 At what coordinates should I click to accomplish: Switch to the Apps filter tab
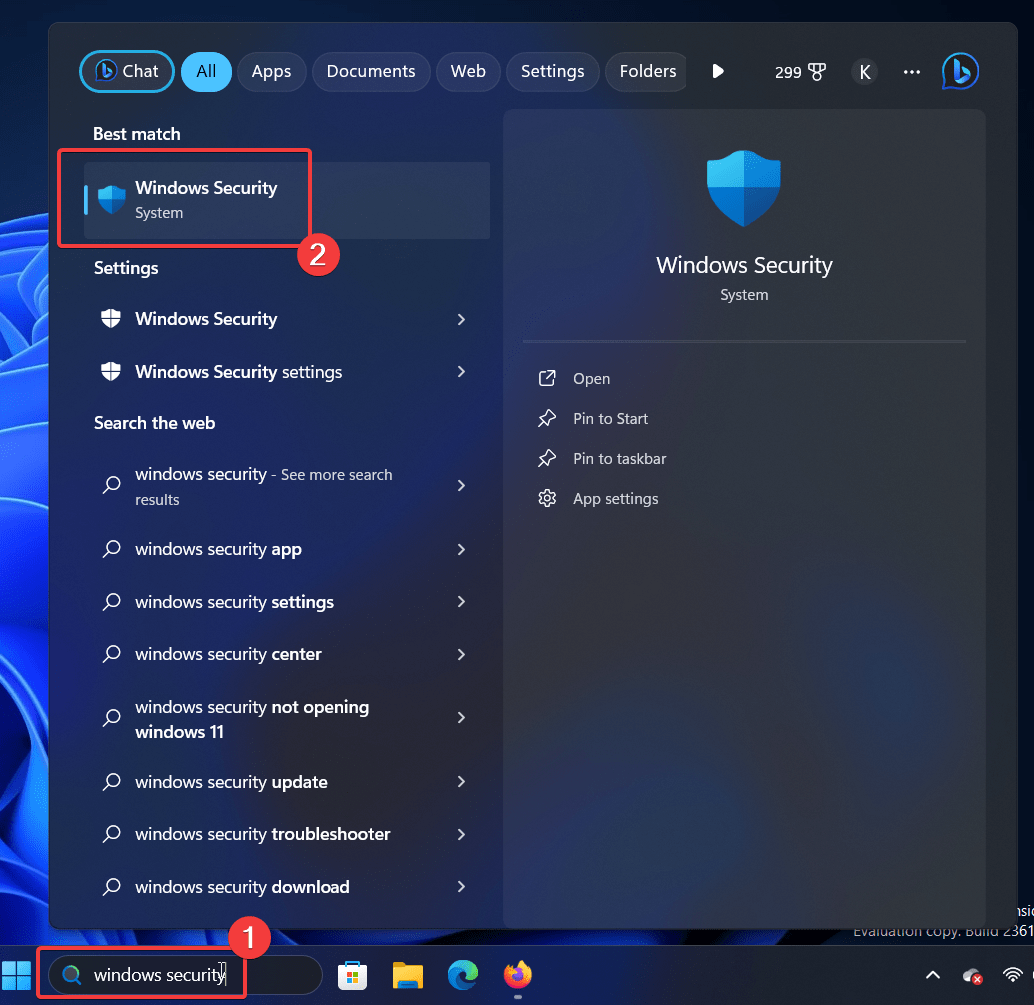tap(271, 71)
